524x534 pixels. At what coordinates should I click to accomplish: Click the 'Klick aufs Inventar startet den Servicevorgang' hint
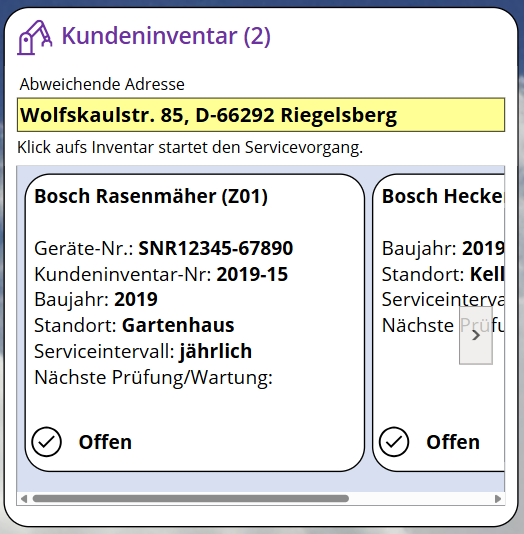pyautogui.click(x=190, y=147)
